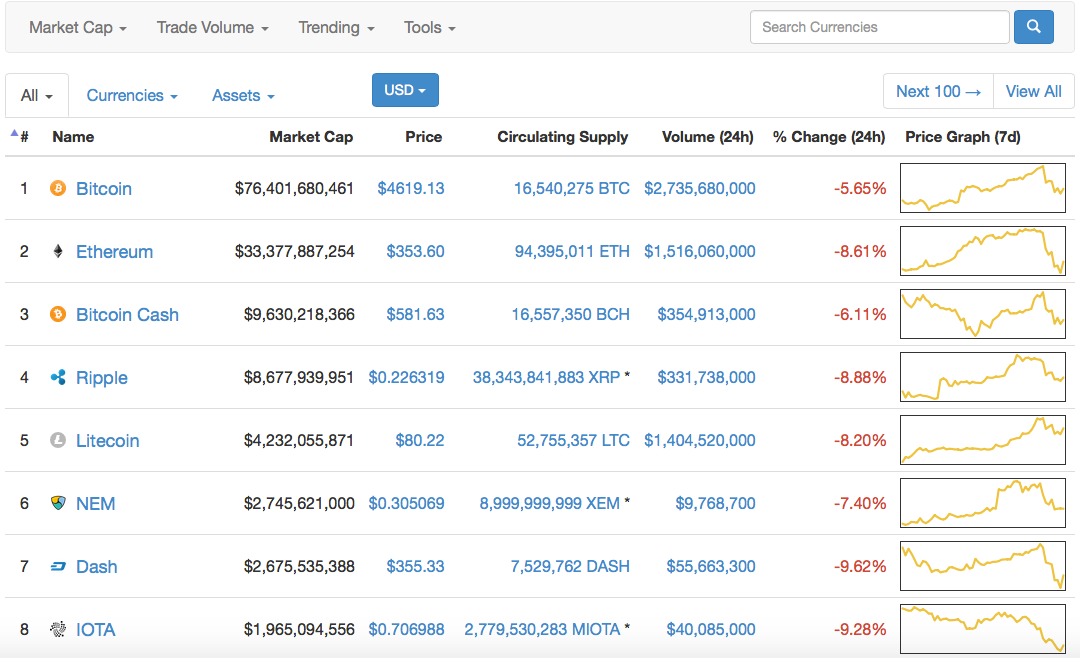The image size is (1080, 658).
Task: Open IOTA 7d price graph
Action: click(983, 629)
